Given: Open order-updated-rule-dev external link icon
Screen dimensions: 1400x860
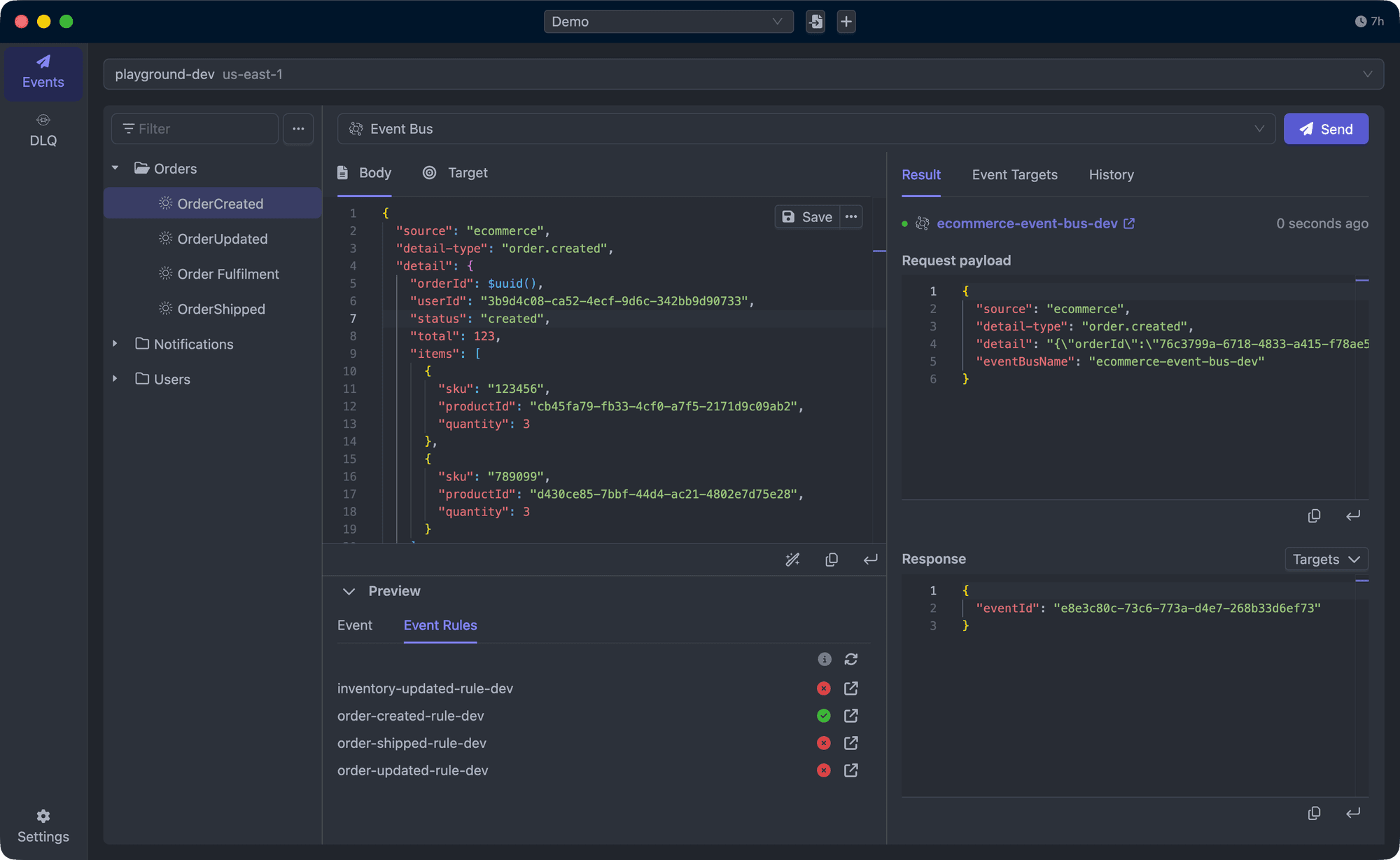Looking at the screenshot, I should tap(851, 770).
